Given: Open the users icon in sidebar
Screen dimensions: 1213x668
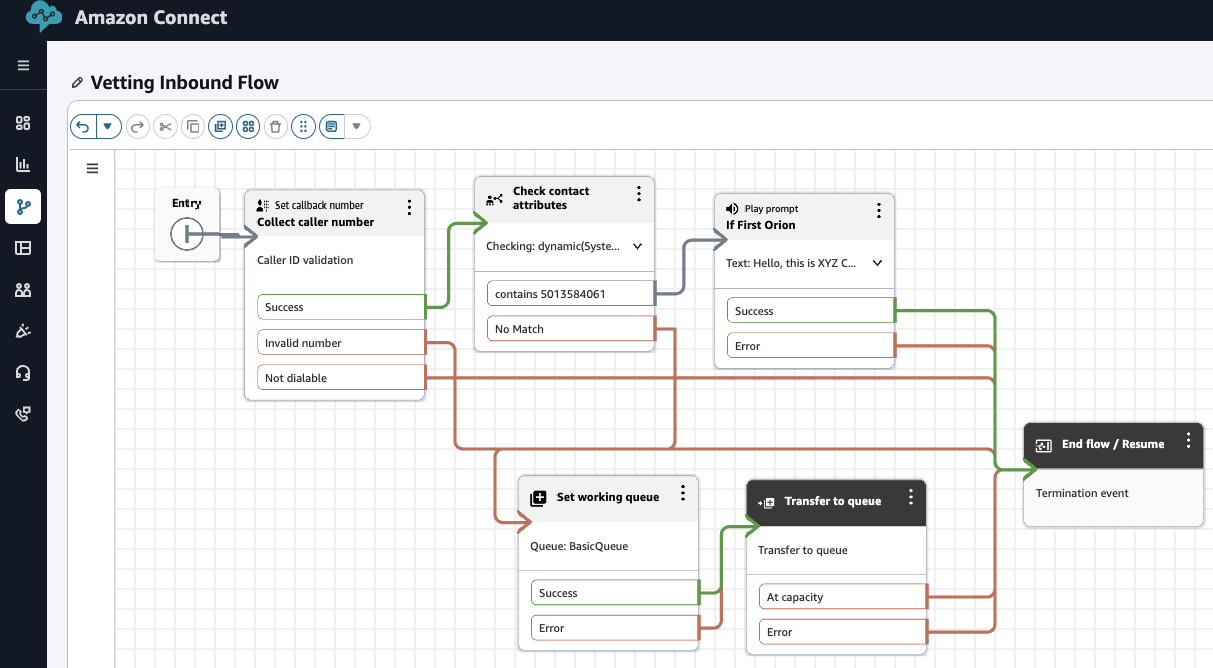Looking at the screenshot, I should pos(23,290).
